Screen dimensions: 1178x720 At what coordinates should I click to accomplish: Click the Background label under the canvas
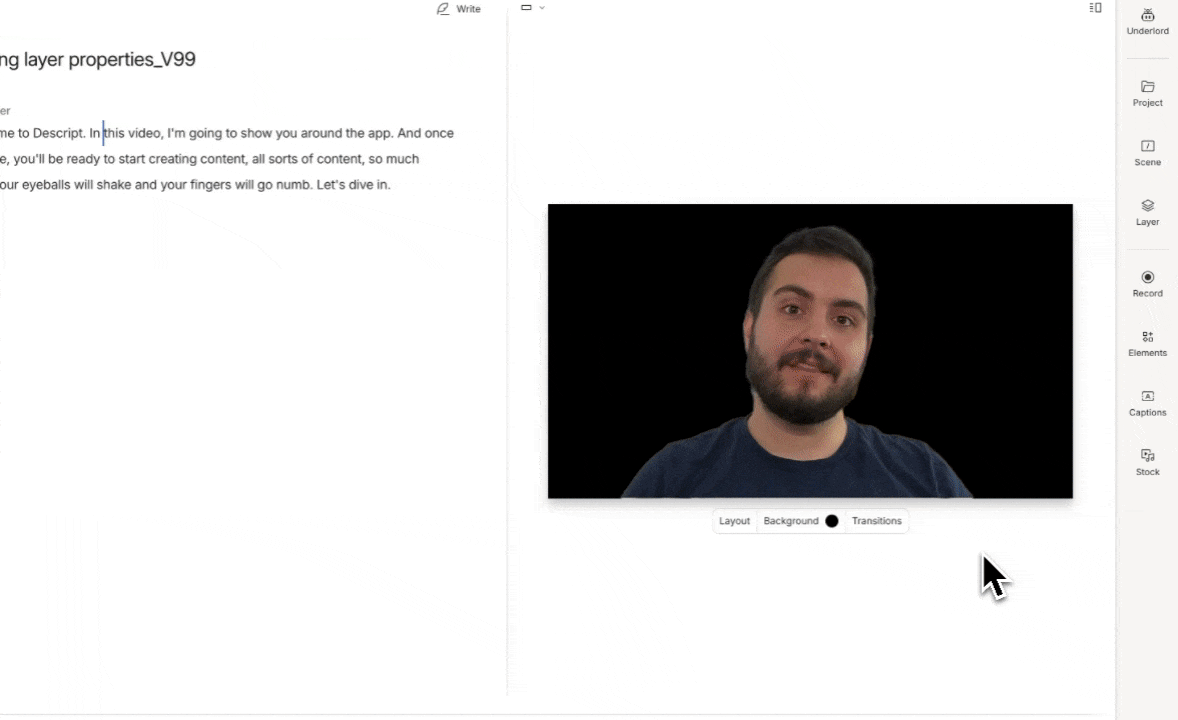(x=790, y=521)
